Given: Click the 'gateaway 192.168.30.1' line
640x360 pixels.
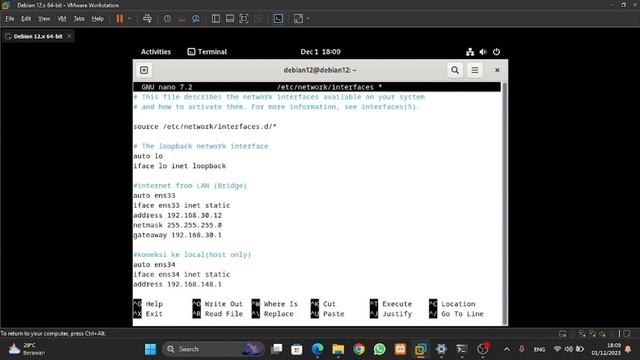Looking at the screenshot, I should [178, 235].
